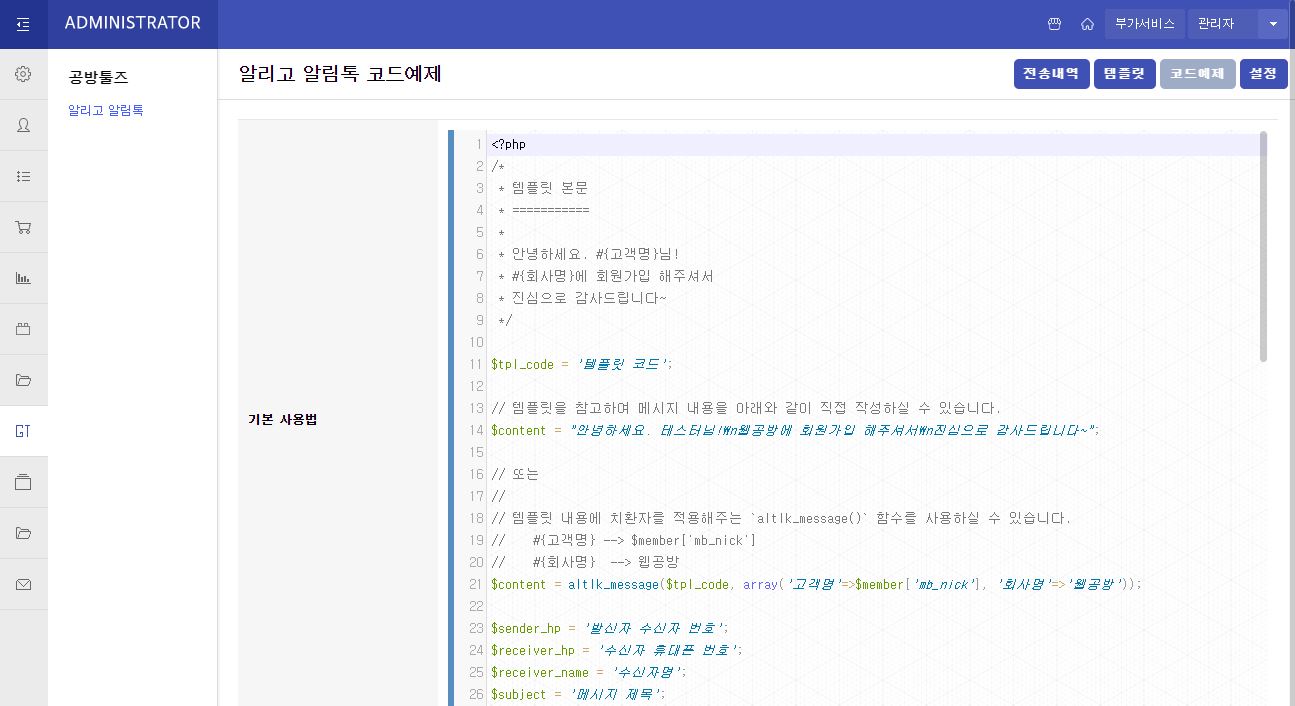Collapse sidebar using the hamburger icon
The image size is (1295, 706).
23,23
